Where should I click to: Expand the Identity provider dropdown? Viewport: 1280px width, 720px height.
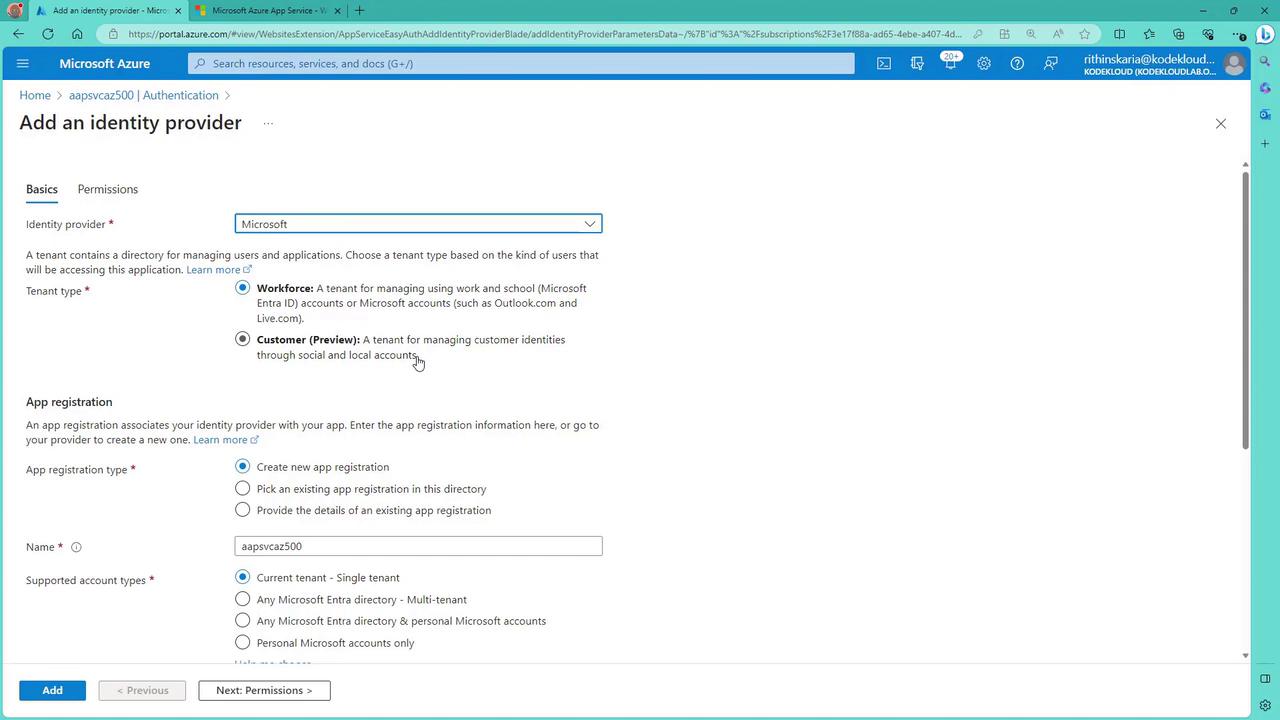pos(418,224)
